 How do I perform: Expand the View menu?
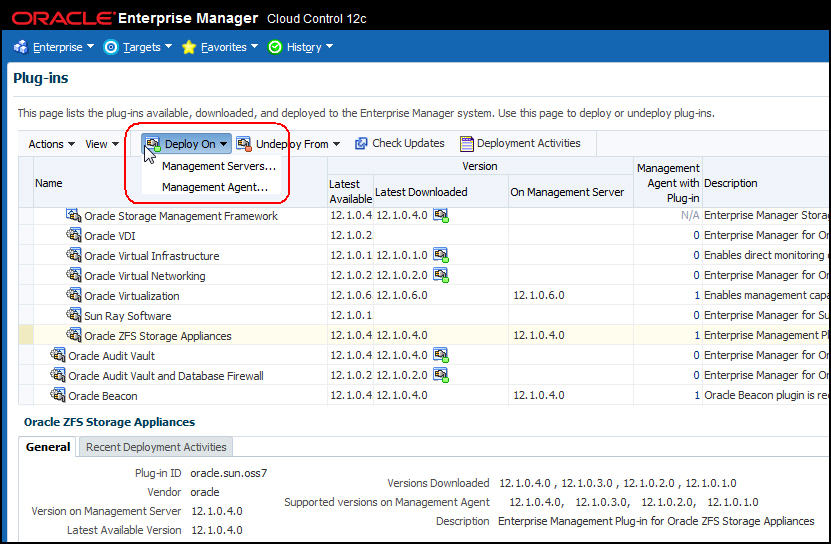coord(102,144)
